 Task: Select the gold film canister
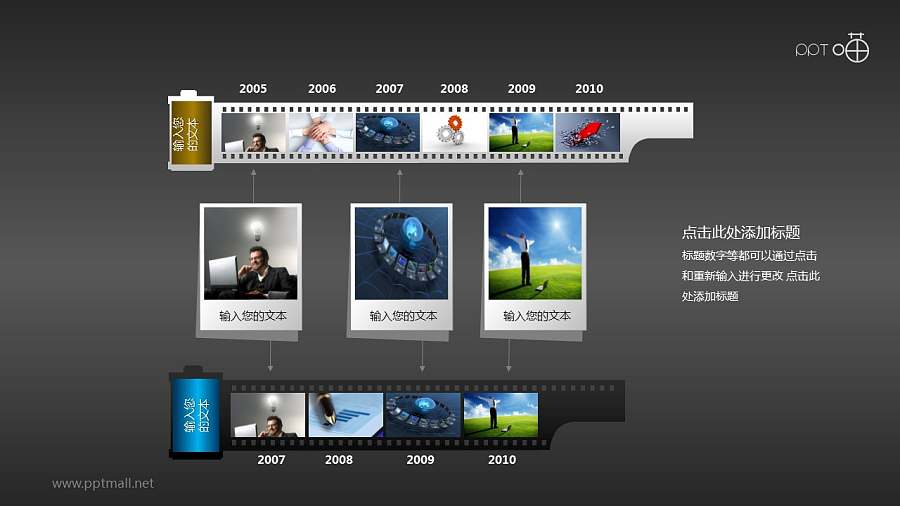click(191, 133)
